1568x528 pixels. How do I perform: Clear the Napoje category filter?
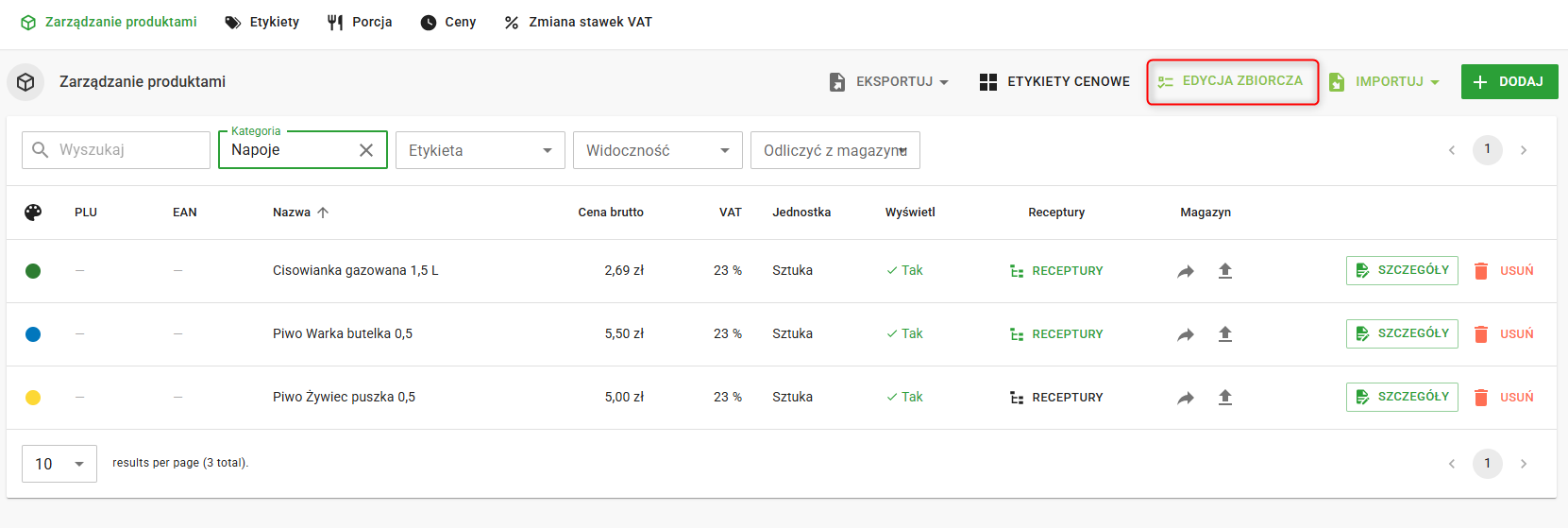pyautogui.click(x=366, y=150)
